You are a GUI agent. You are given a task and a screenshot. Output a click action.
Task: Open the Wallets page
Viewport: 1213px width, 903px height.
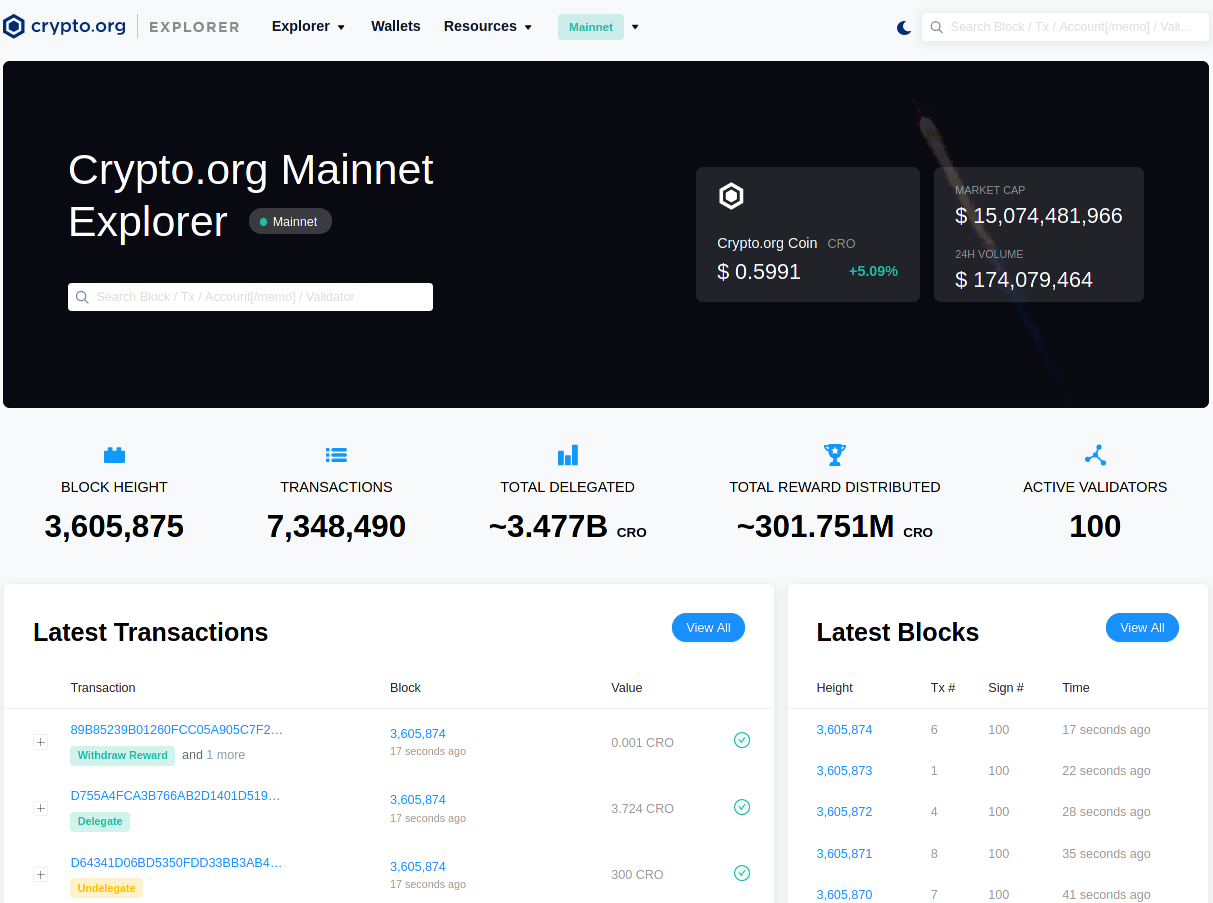[x=396, y=26]
